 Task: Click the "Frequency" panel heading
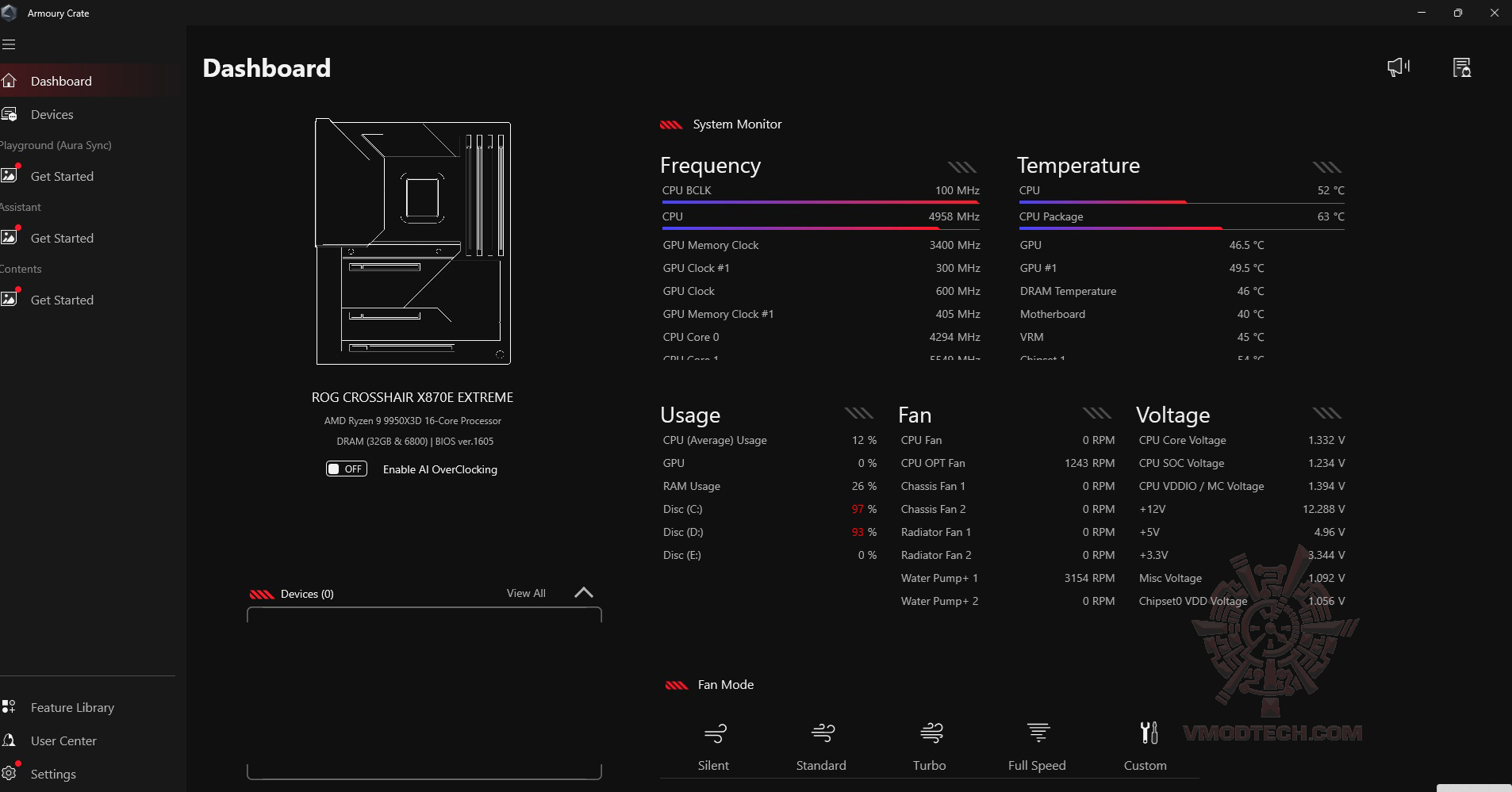click(710, 165)
